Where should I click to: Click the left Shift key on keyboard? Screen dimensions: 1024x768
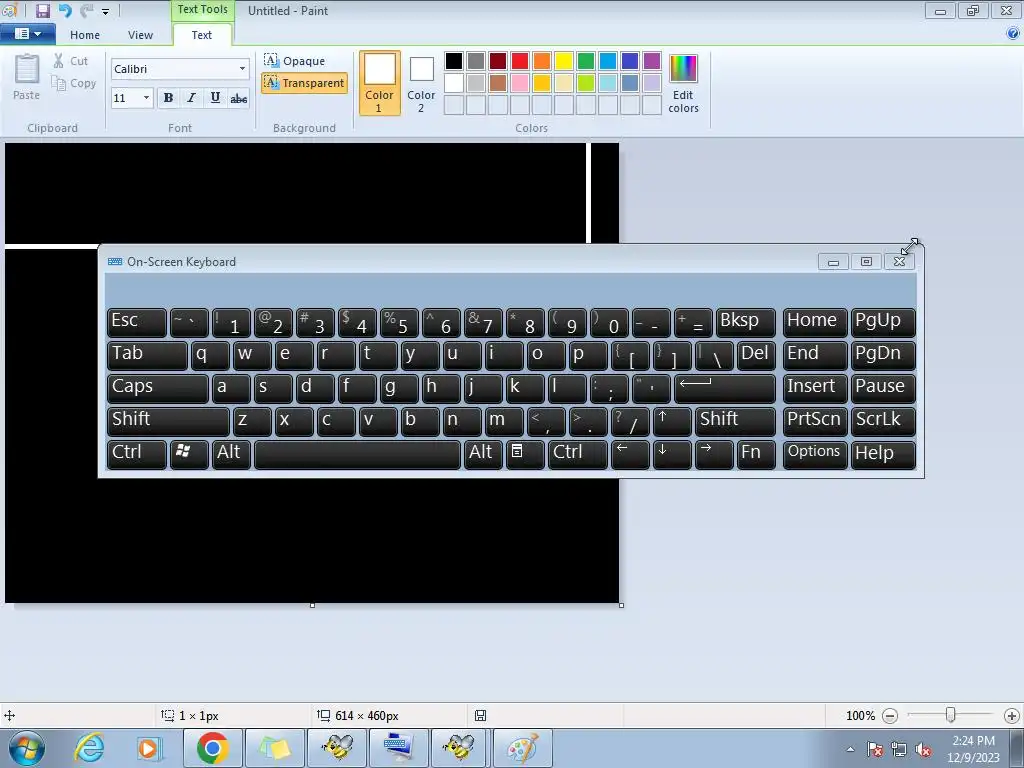pos(168,421)
